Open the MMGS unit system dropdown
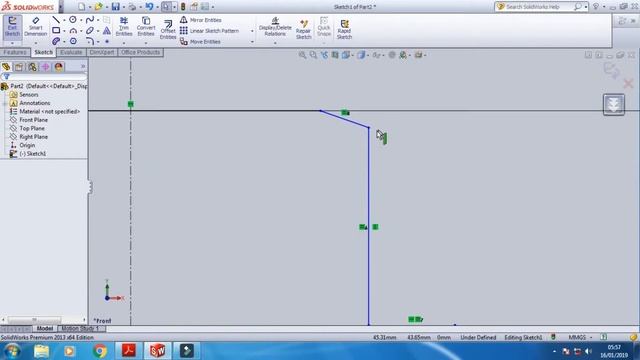This screenshot has height=360, width=640. coord(580,338)
